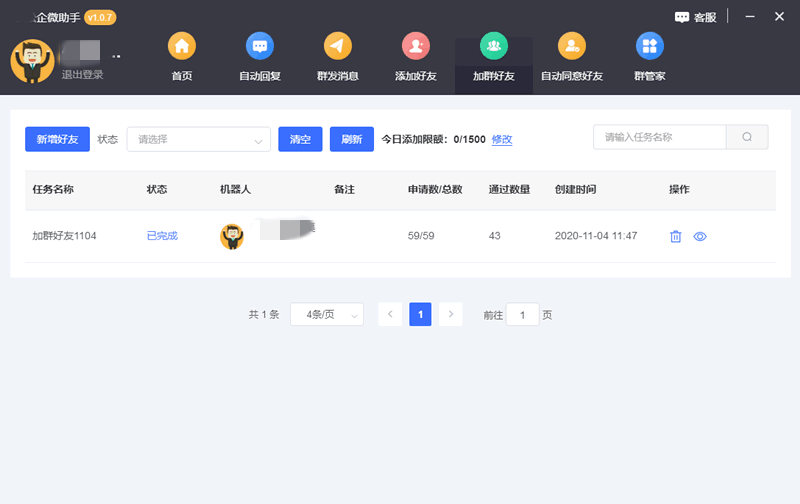Go to previous page arrow
The height and width of the screenshot is (504, 800).
pos(390,314)
